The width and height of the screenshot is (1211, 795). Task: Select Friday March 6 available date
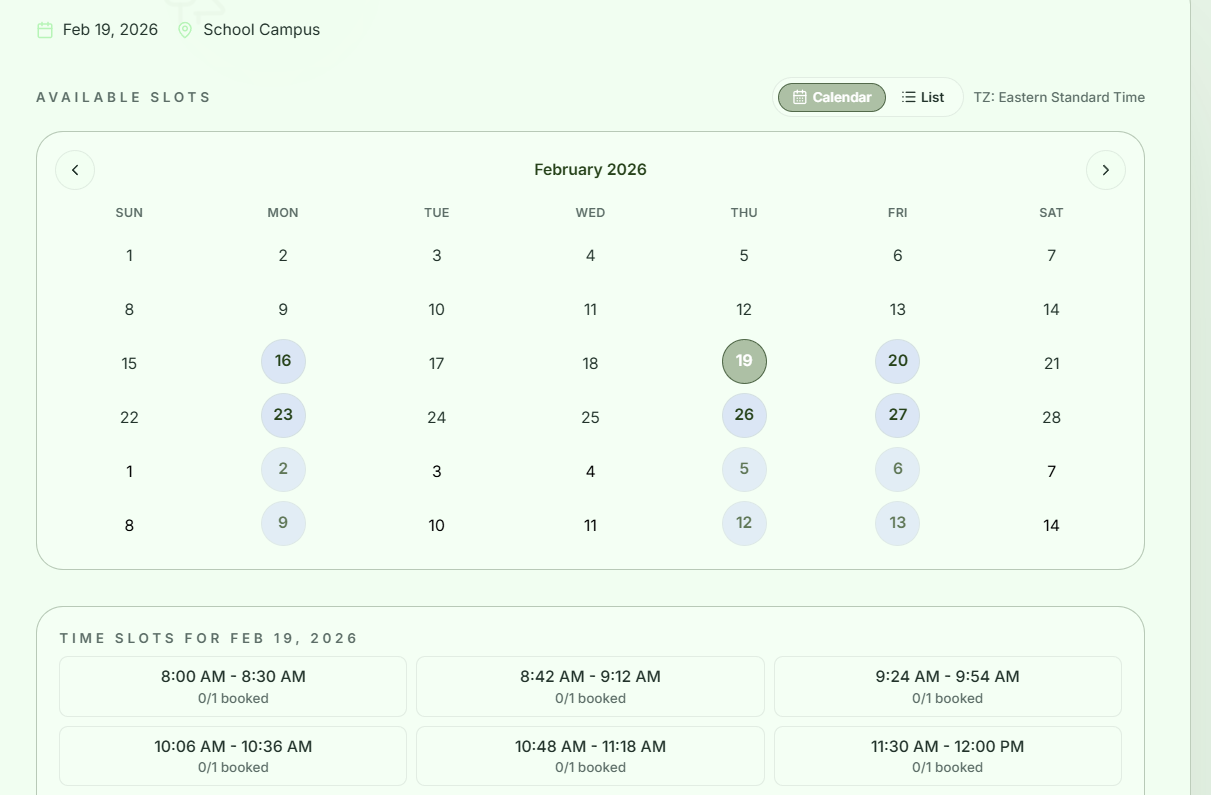click(898, 469)
